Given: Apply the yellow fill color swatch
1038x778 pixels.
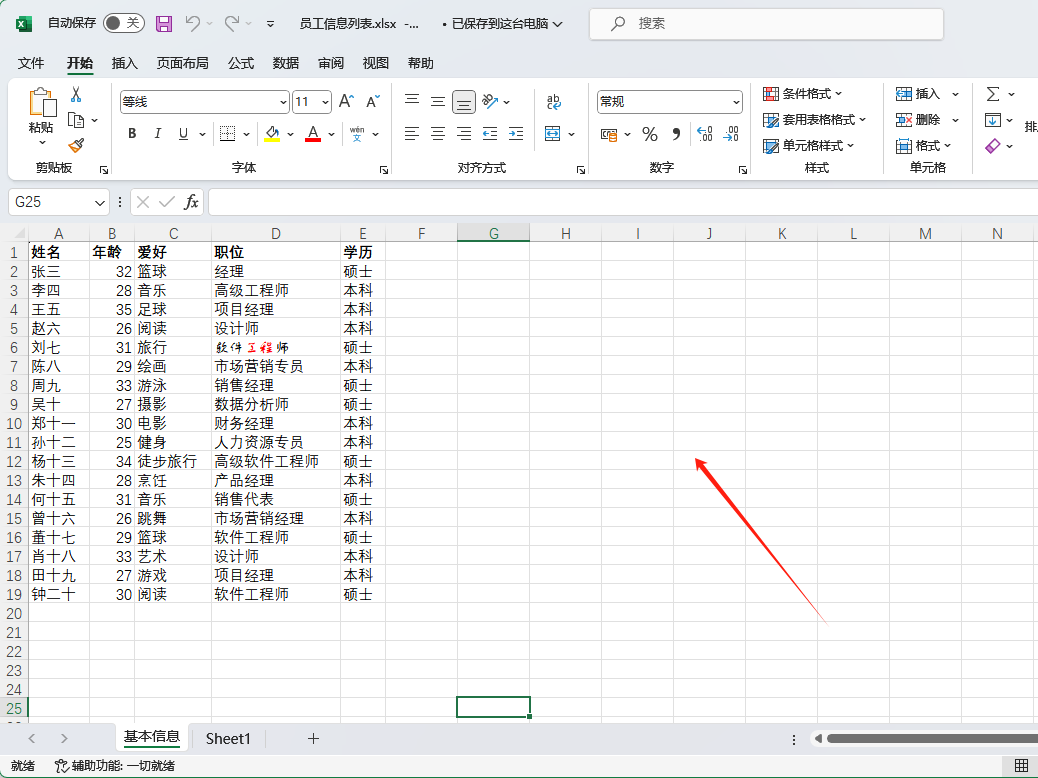Looking at the screenshot, I should click(272, 134).
